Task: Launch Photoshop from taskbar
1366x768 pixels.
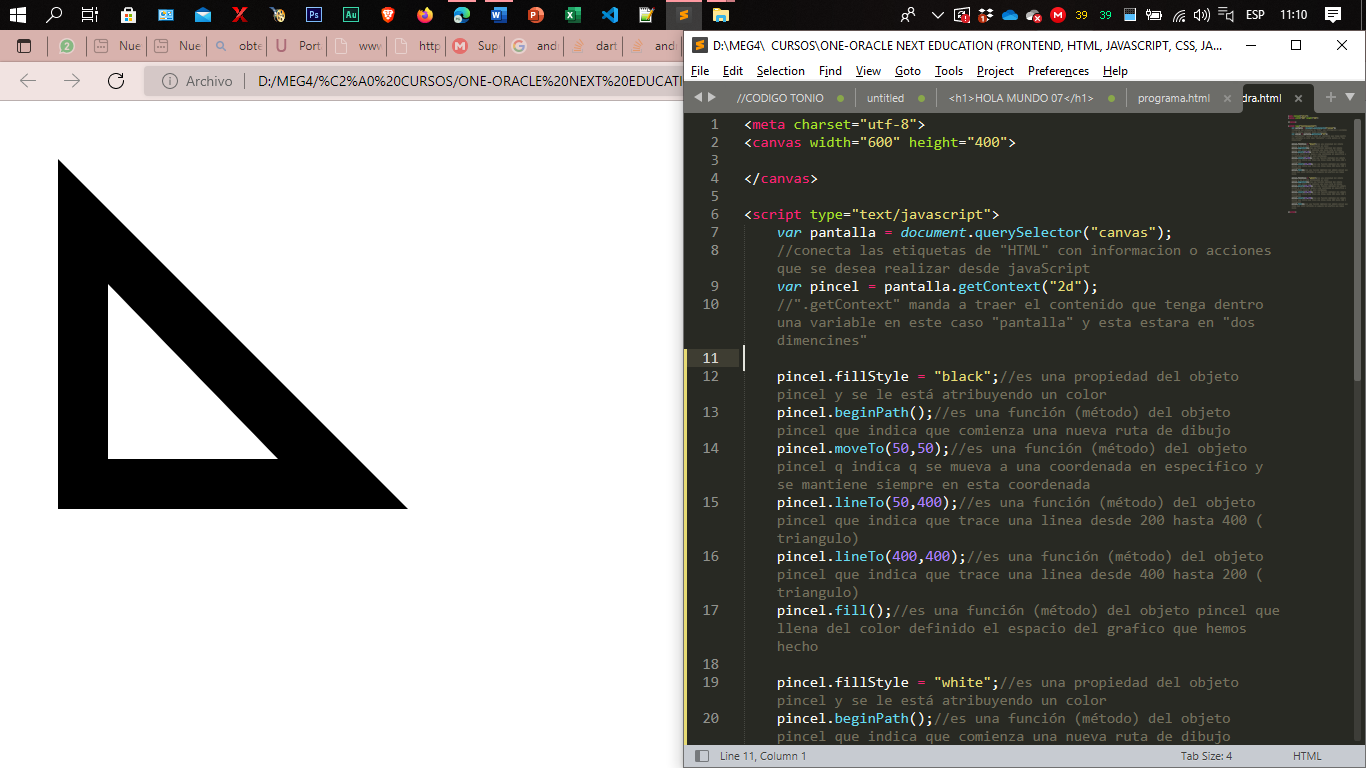Action: [314, 15]
